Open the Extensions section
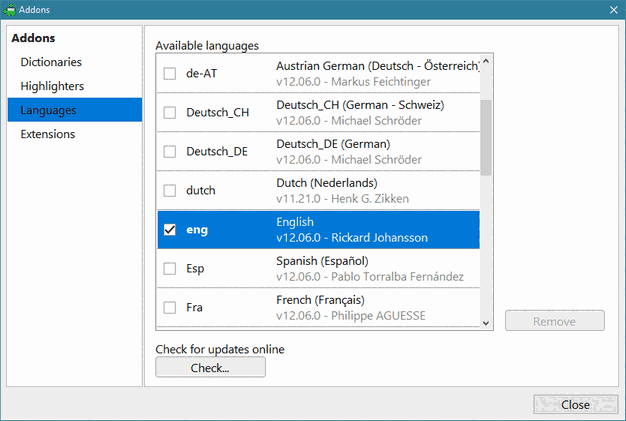Image resolution: width=626 pixels, height=421 pixels. pyautogui.click(x=47, y=134)
